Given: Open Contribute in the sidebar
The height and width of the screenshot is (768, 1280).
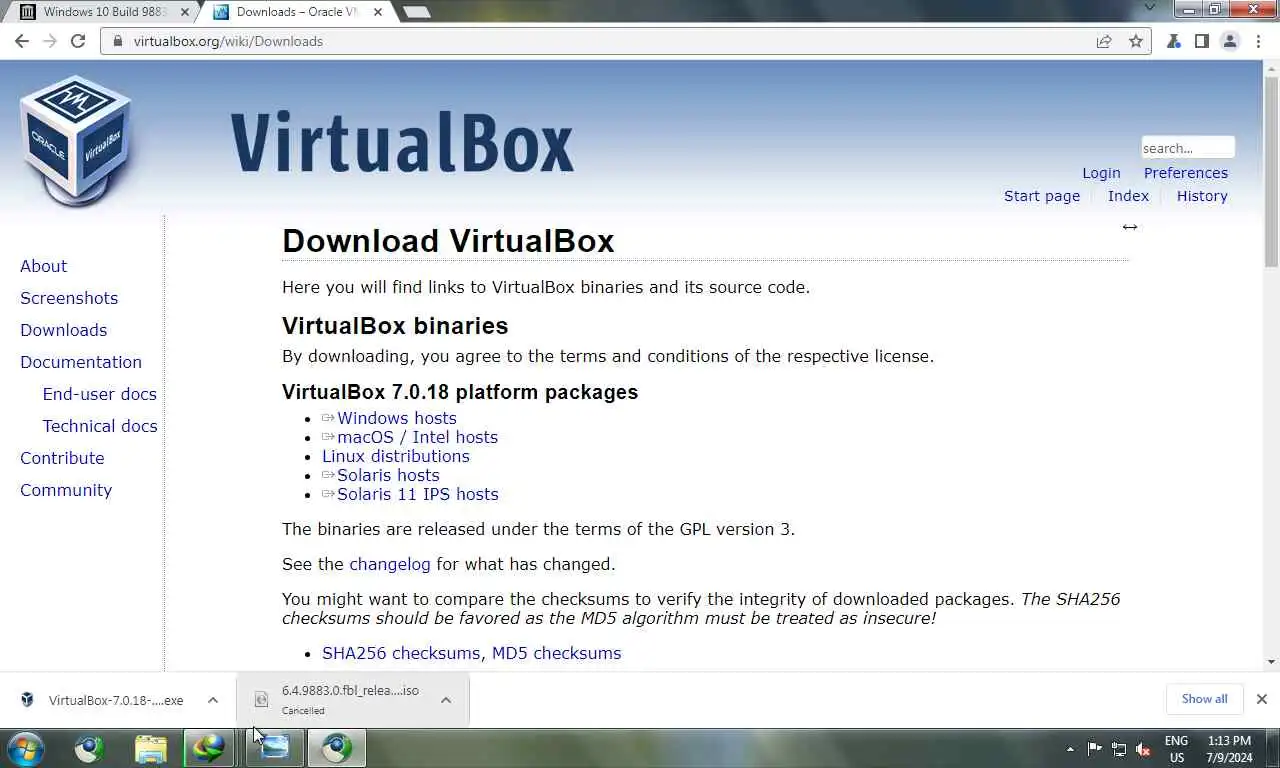Looking at the screenshot, I should point(62,458).
